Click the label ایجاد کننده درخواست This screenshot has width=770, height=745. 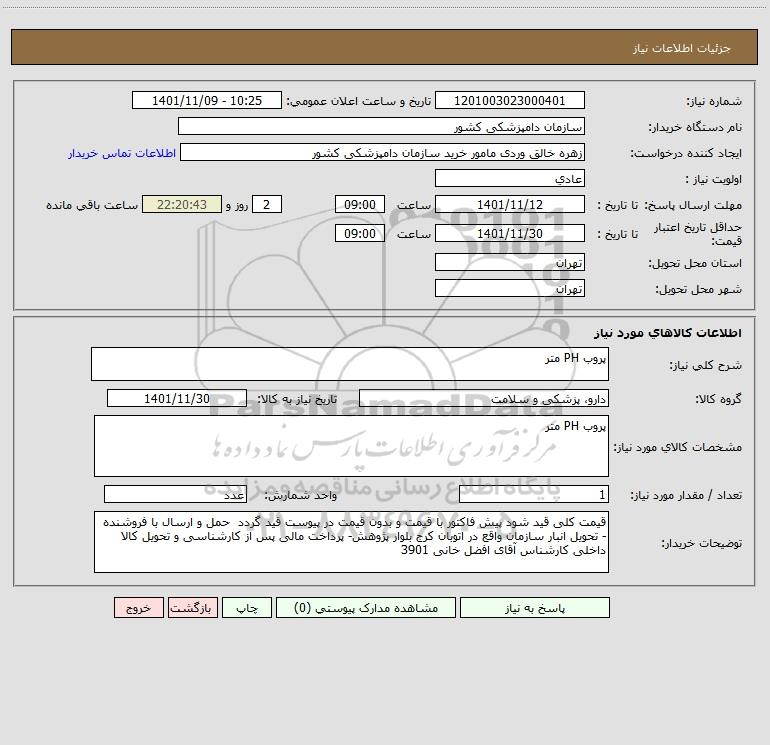tap(686, 154)
